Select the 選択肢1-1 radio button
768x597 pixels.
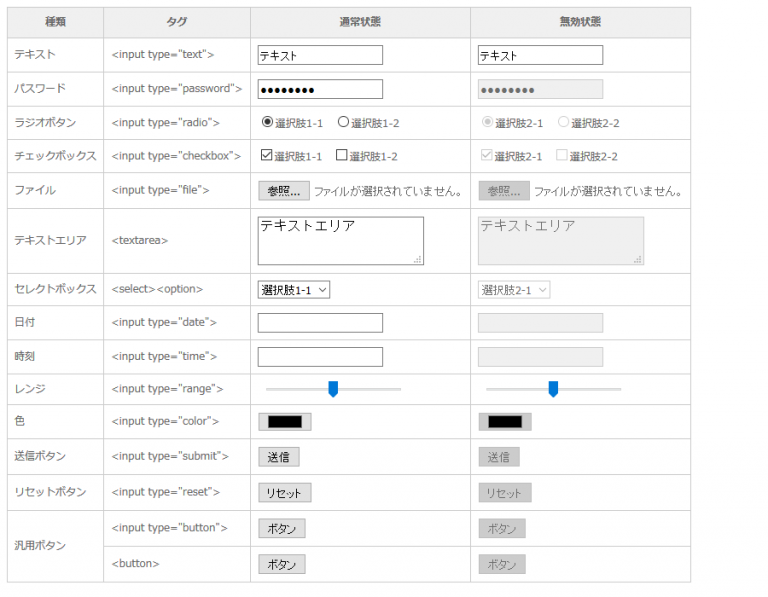[x=267, y=122]
